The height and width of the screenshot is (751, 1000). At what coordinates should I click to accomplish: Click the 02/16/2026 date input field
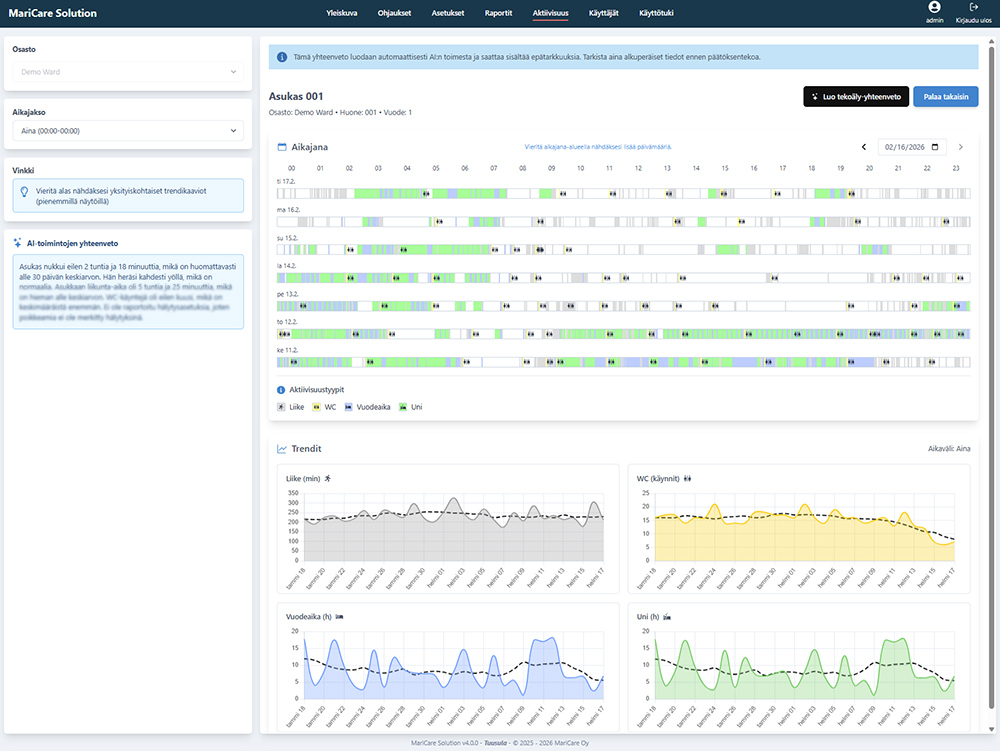904,147
